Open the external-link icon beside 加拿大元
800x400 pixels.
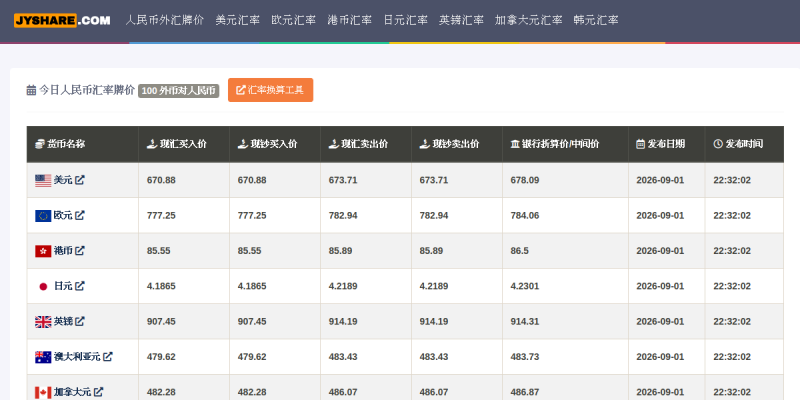pos(98,392)
